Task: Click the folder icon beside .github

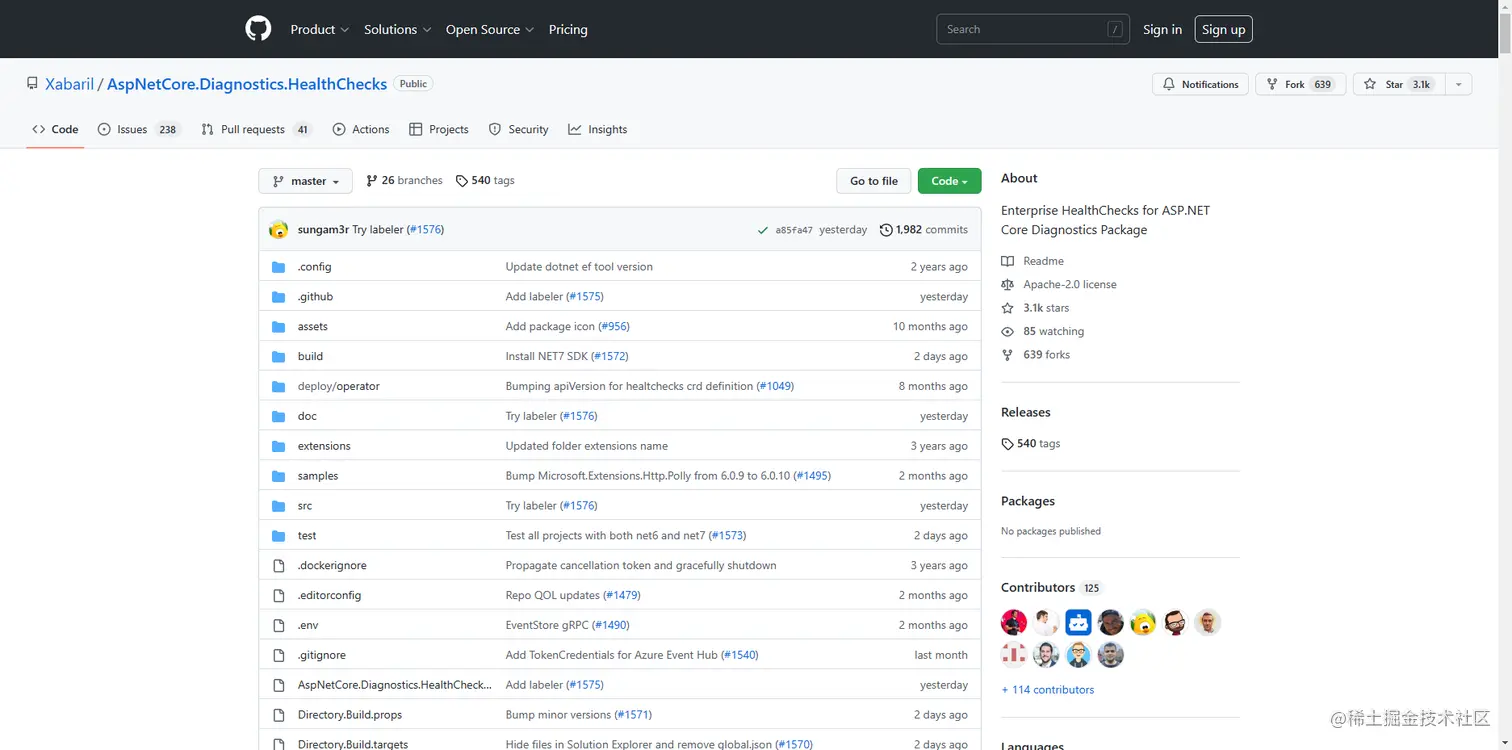Action: pos(279,297)
